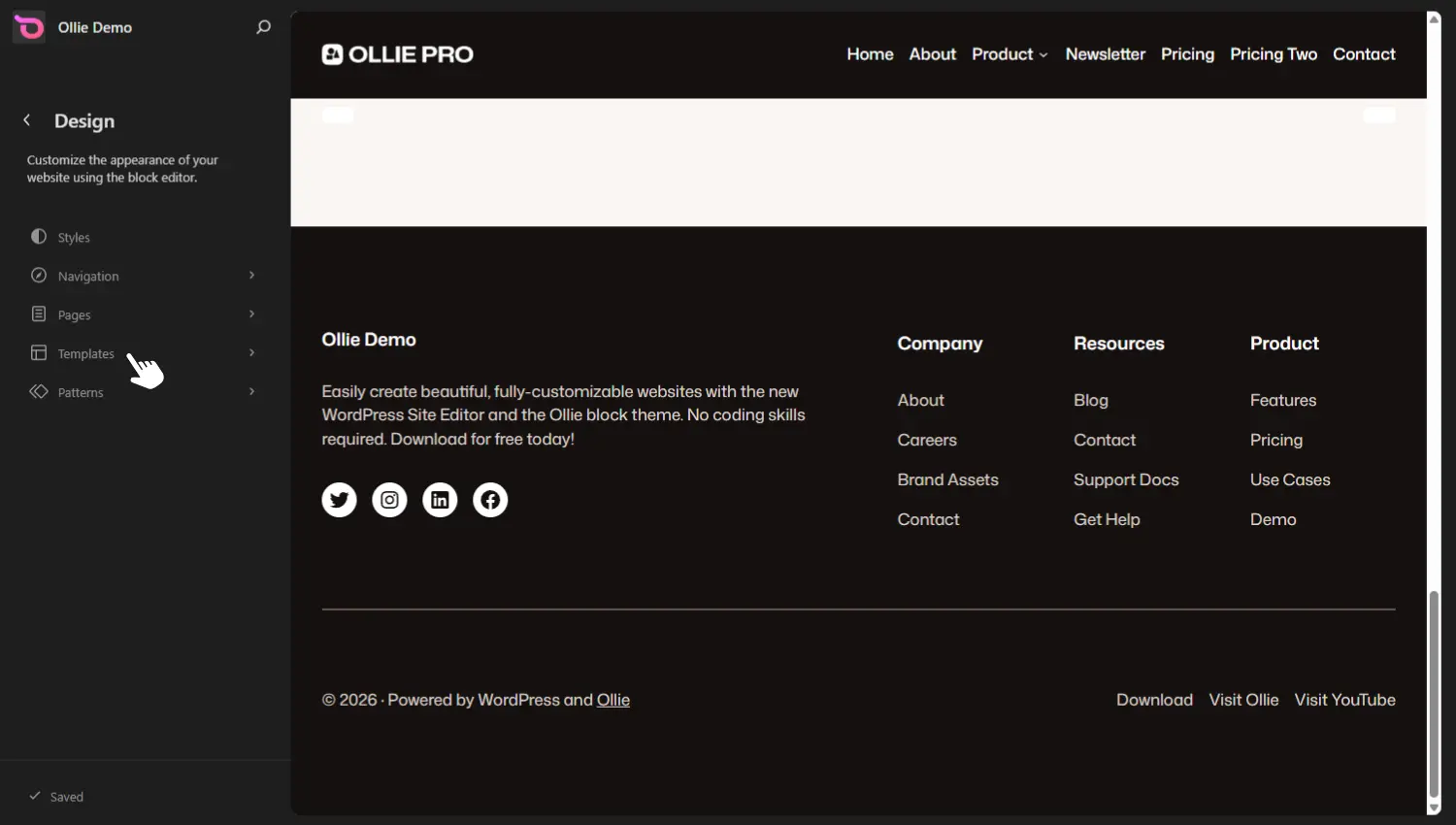Click the Patterns diamond icon
The image size is (1456, 825).
39,392
